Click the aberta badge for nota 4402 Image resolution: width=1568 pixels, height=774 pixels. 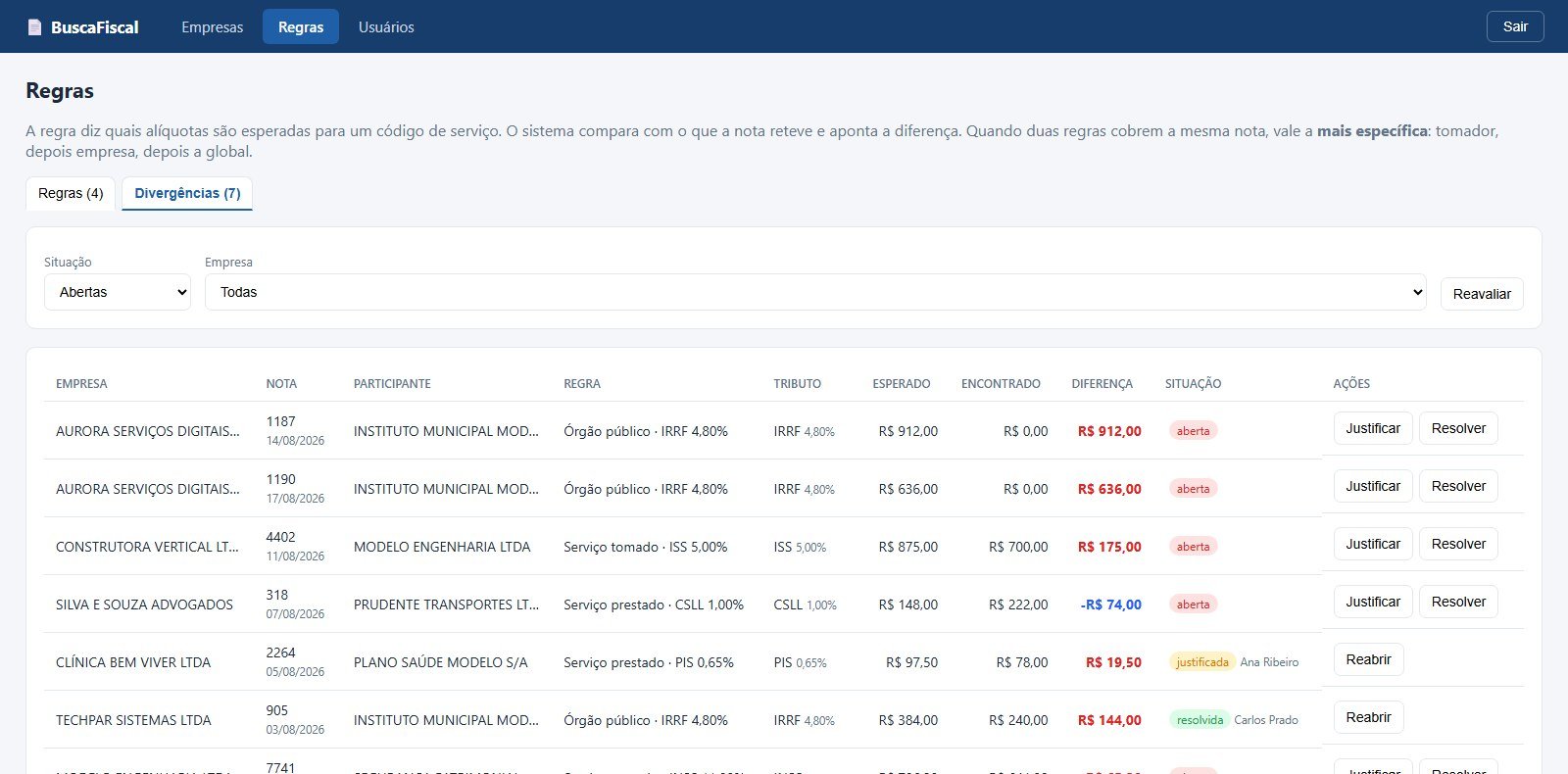click(1193, 547)
